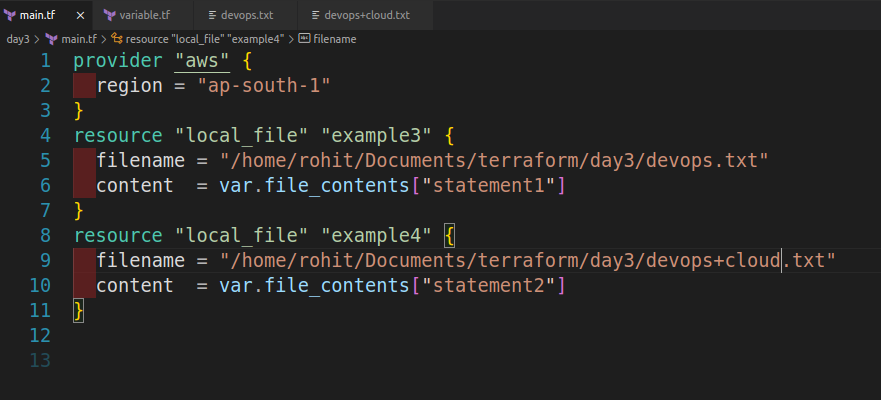Select the main.tf tab
881x400 pixels.
coord(37,15)
